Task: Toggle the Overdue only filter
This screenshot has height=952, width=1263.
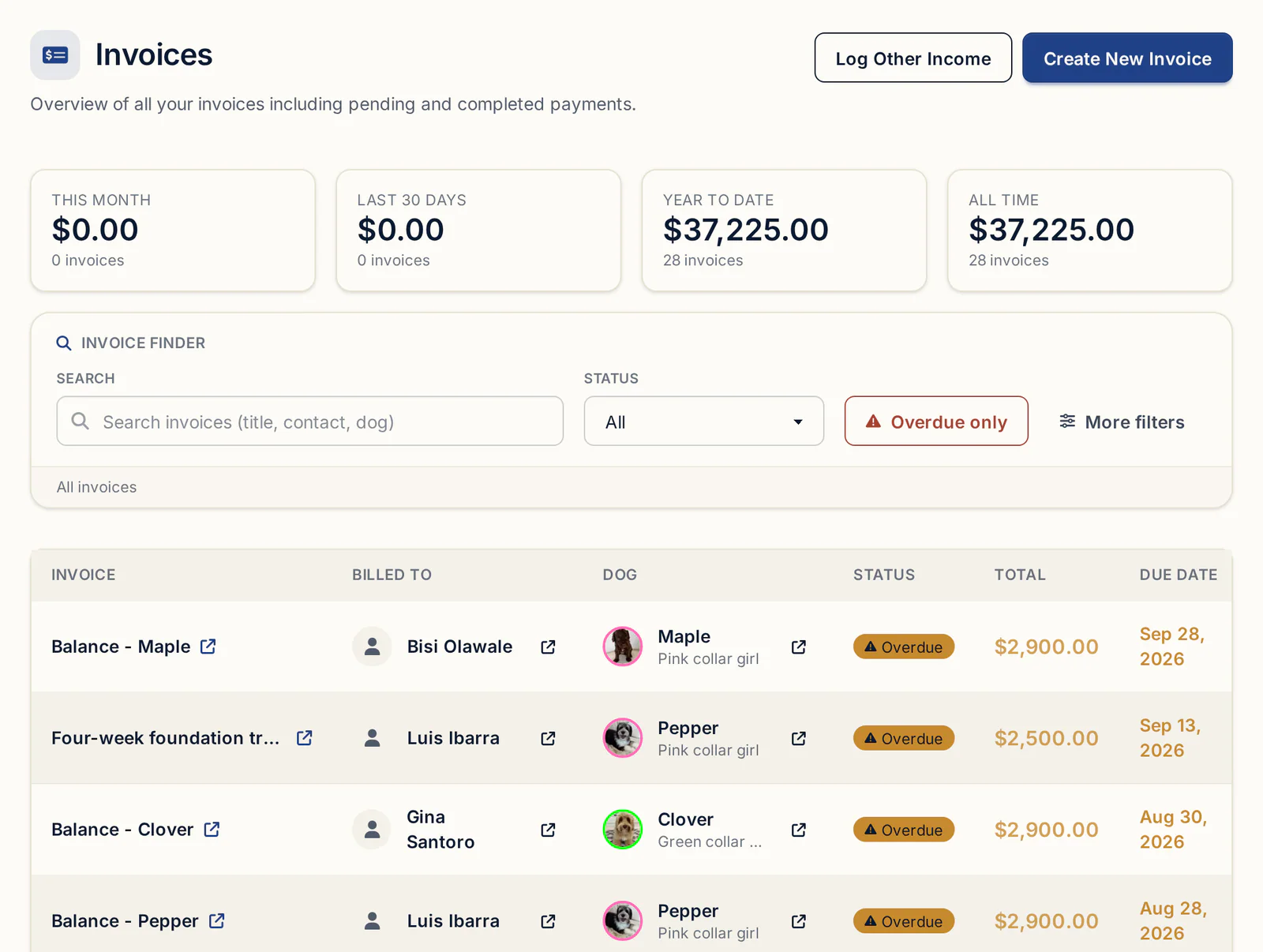Action: [936, 422]
